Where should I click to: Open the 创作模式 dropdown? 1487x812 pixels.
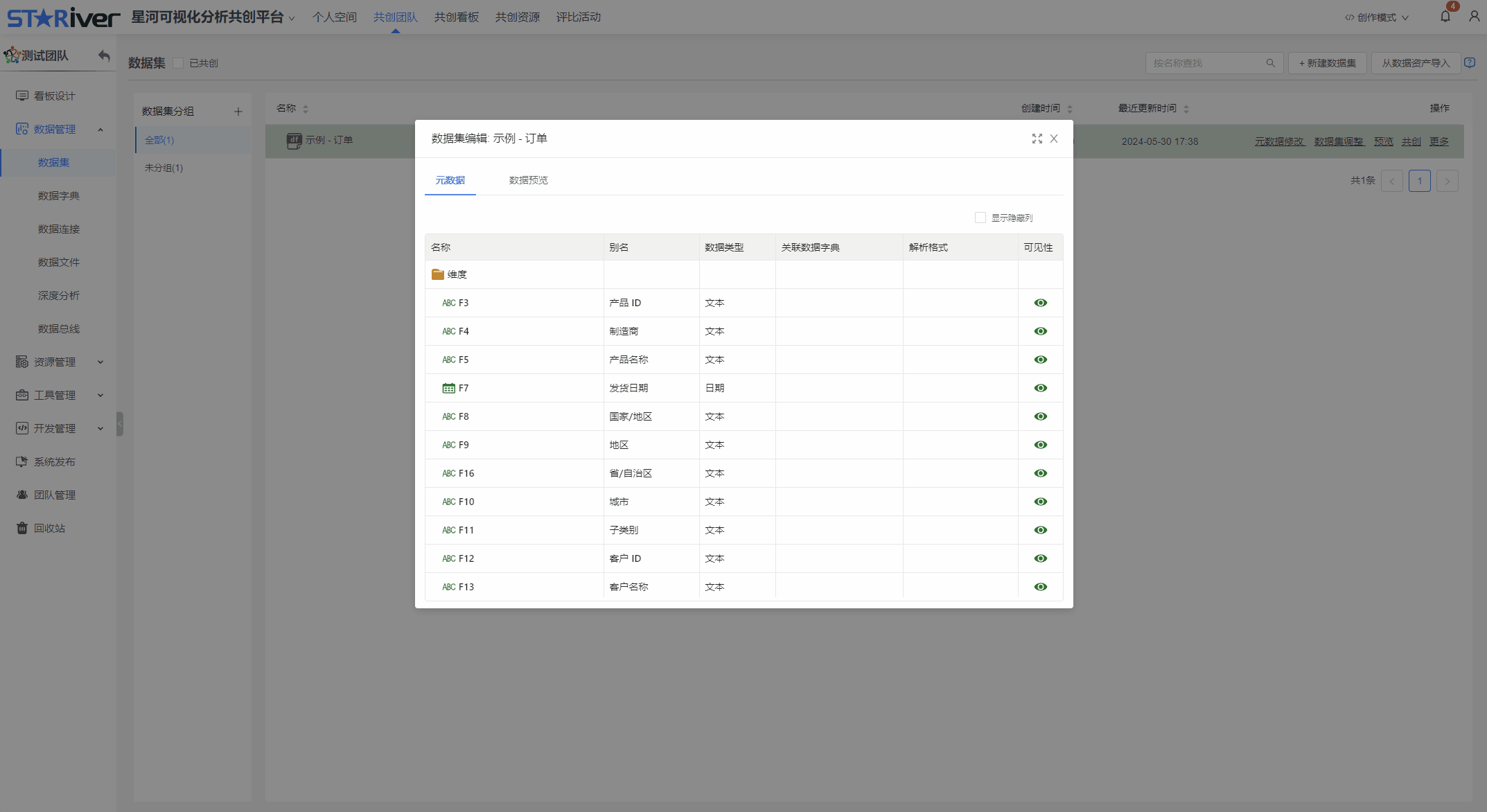1376,17
